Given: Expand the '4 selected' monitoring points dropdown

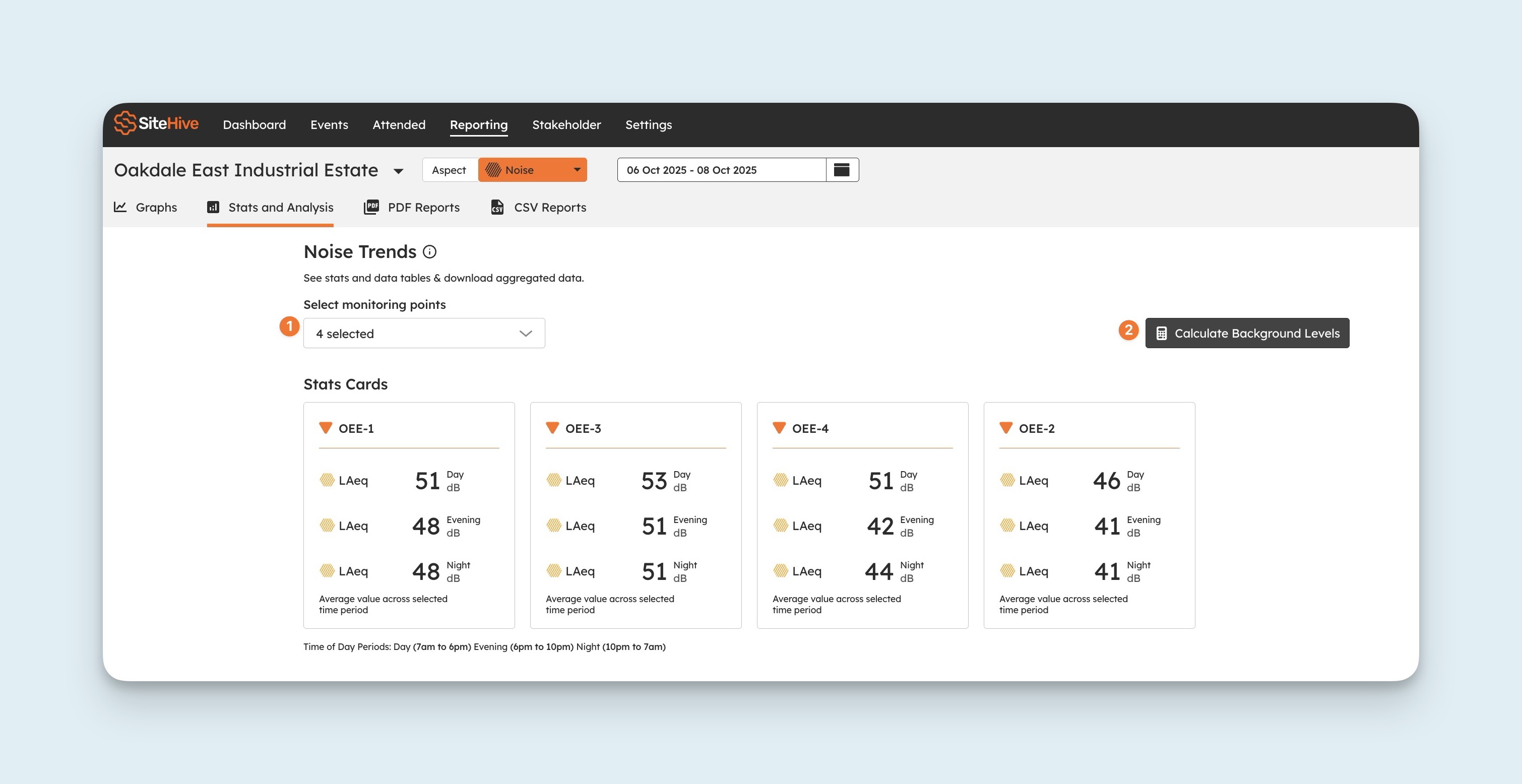Looking at the screenshot, I should (x=424, y=334).
